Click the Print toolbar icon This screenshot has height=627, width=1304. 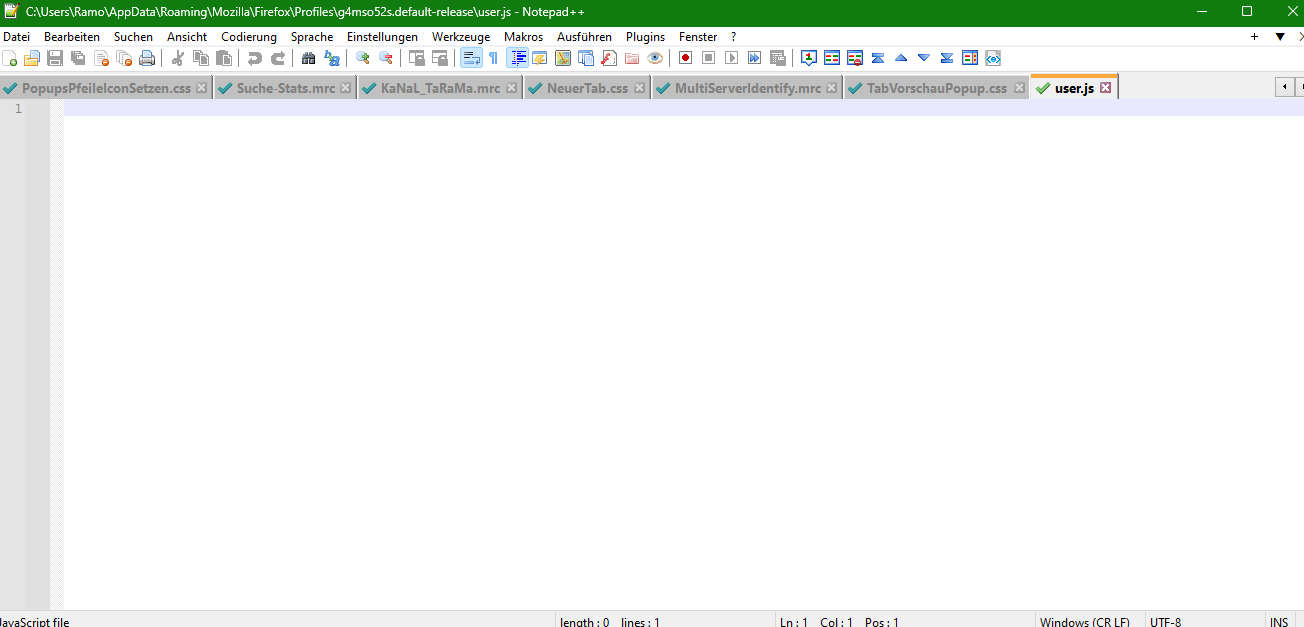[x=147, y=58]
